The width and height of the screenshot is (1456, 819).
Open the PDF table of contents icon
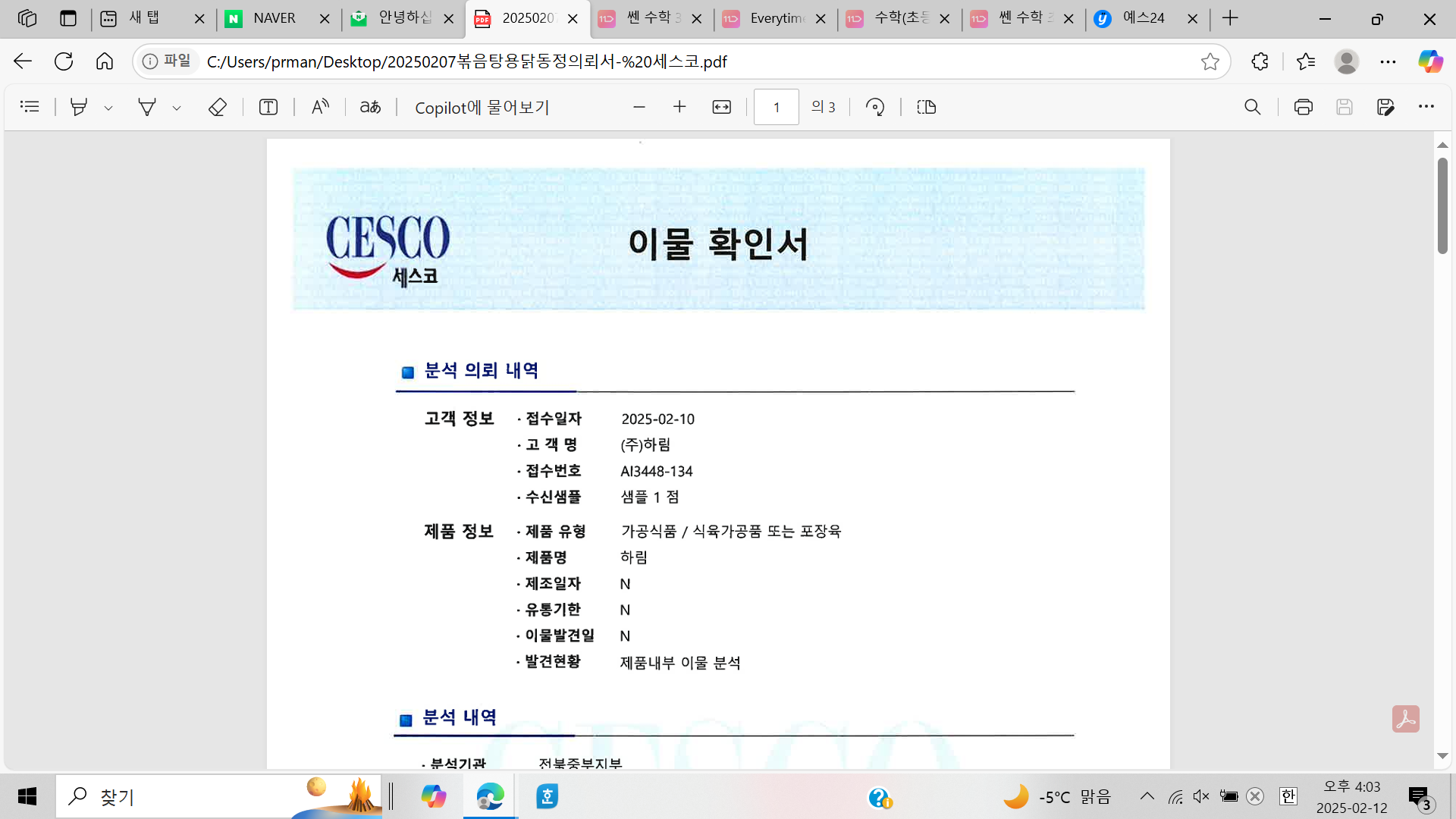click(30, 107)
